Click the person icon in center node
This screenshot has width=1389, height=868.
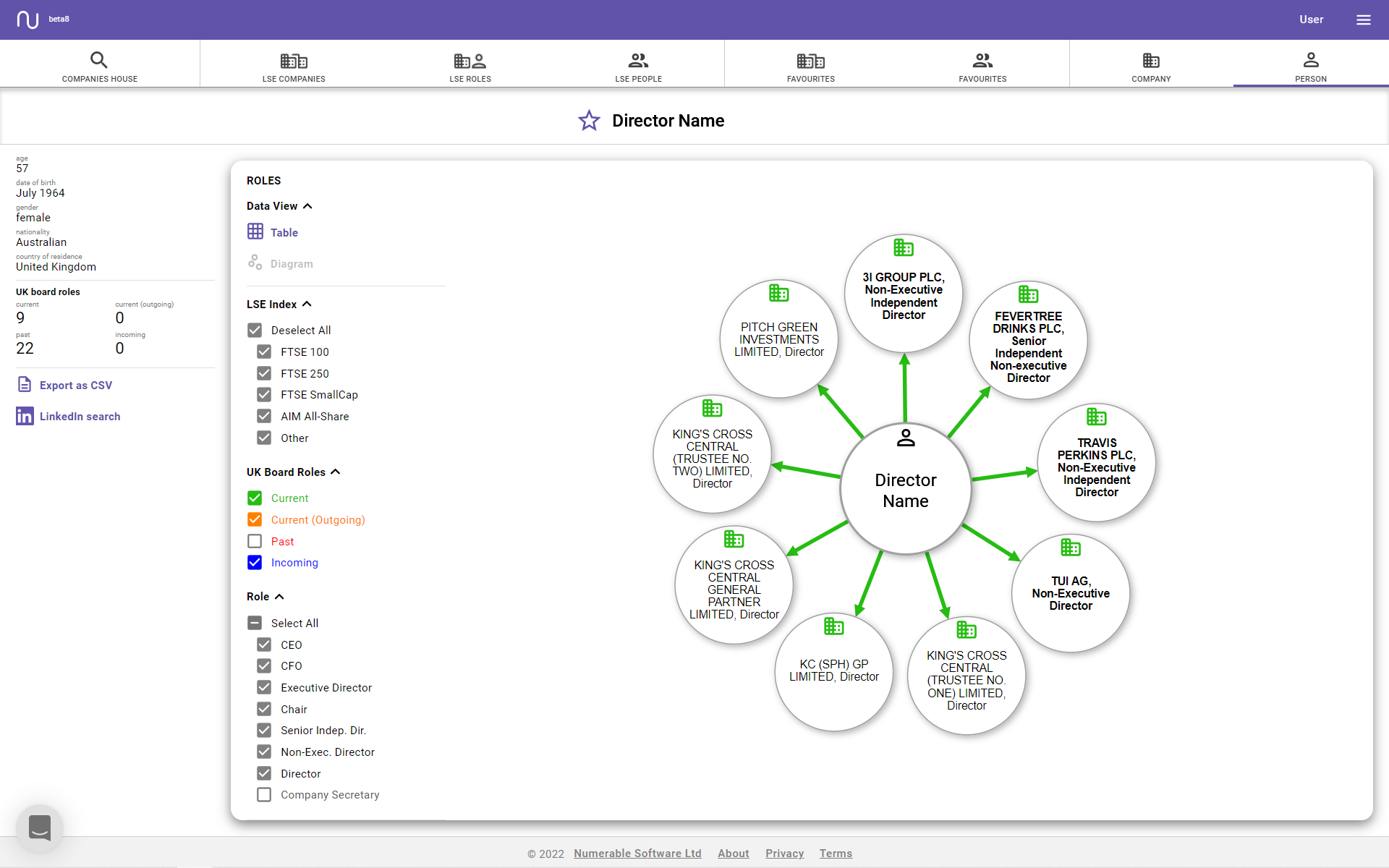tap(906, 438)
